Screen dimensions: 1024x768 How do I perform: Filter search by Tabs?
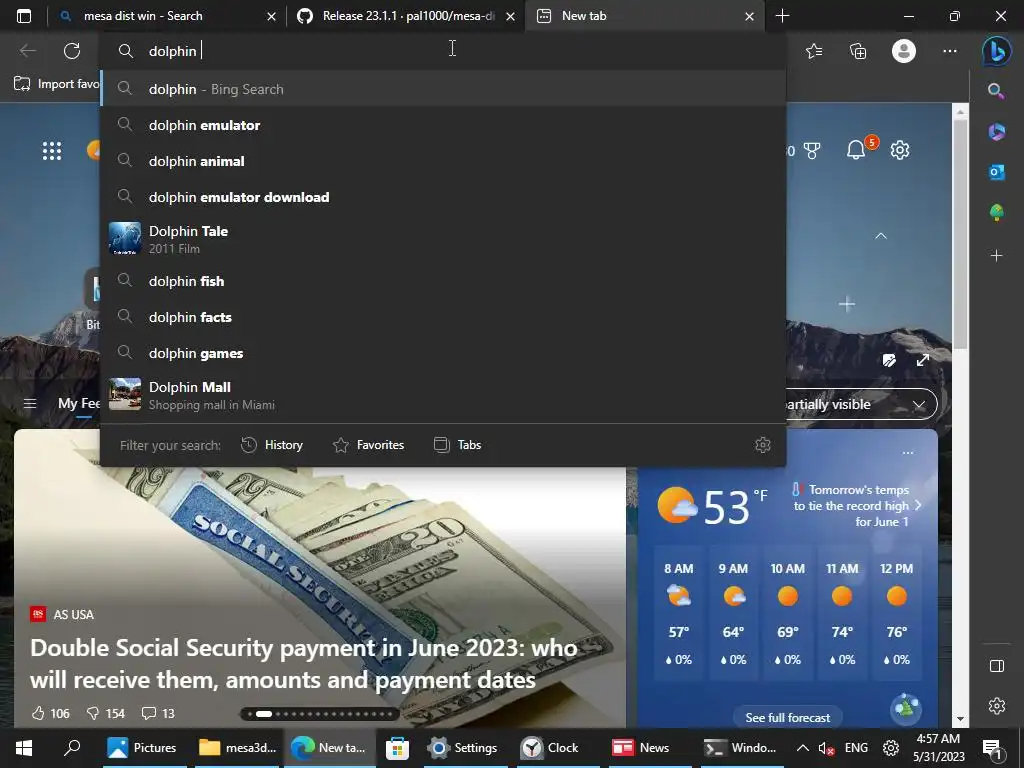pyautogui.click(x=458, y=445)
